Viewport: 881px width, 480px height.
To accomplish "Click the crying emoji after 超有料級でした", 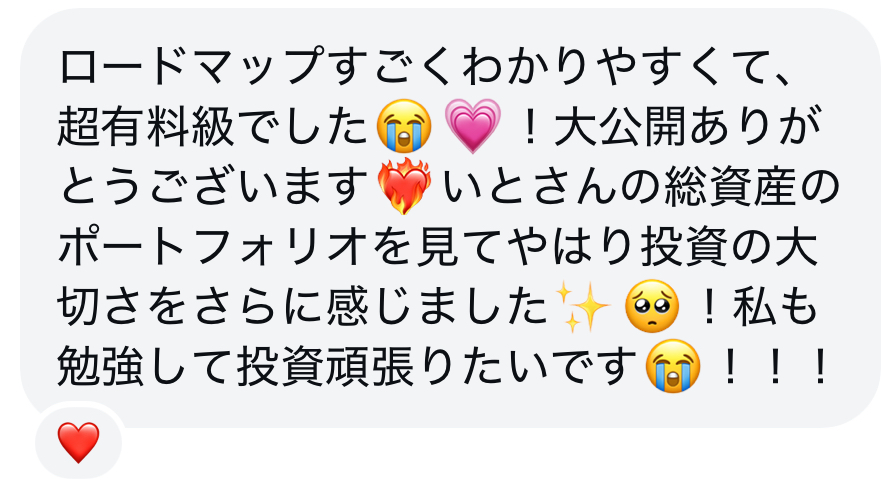I will [404, 126].
